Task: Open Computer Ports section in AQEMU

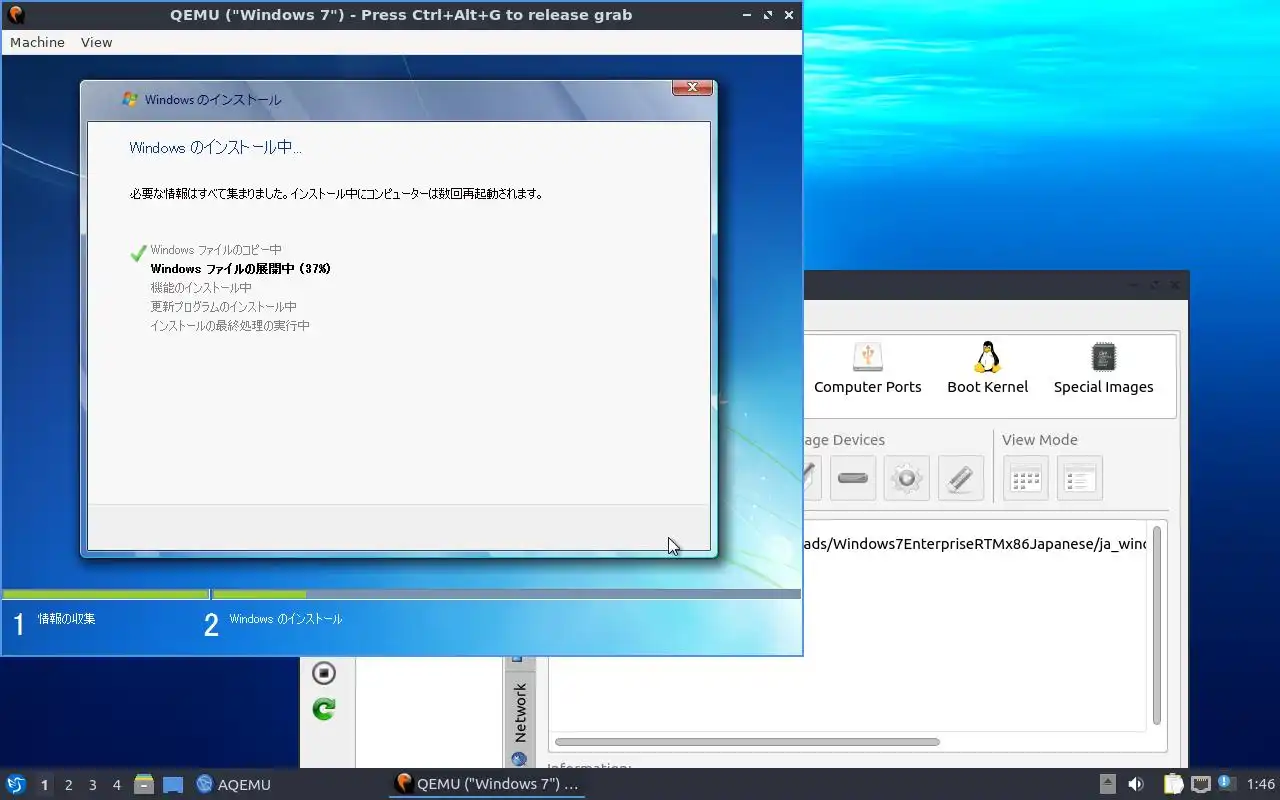Action: point(867,369)
